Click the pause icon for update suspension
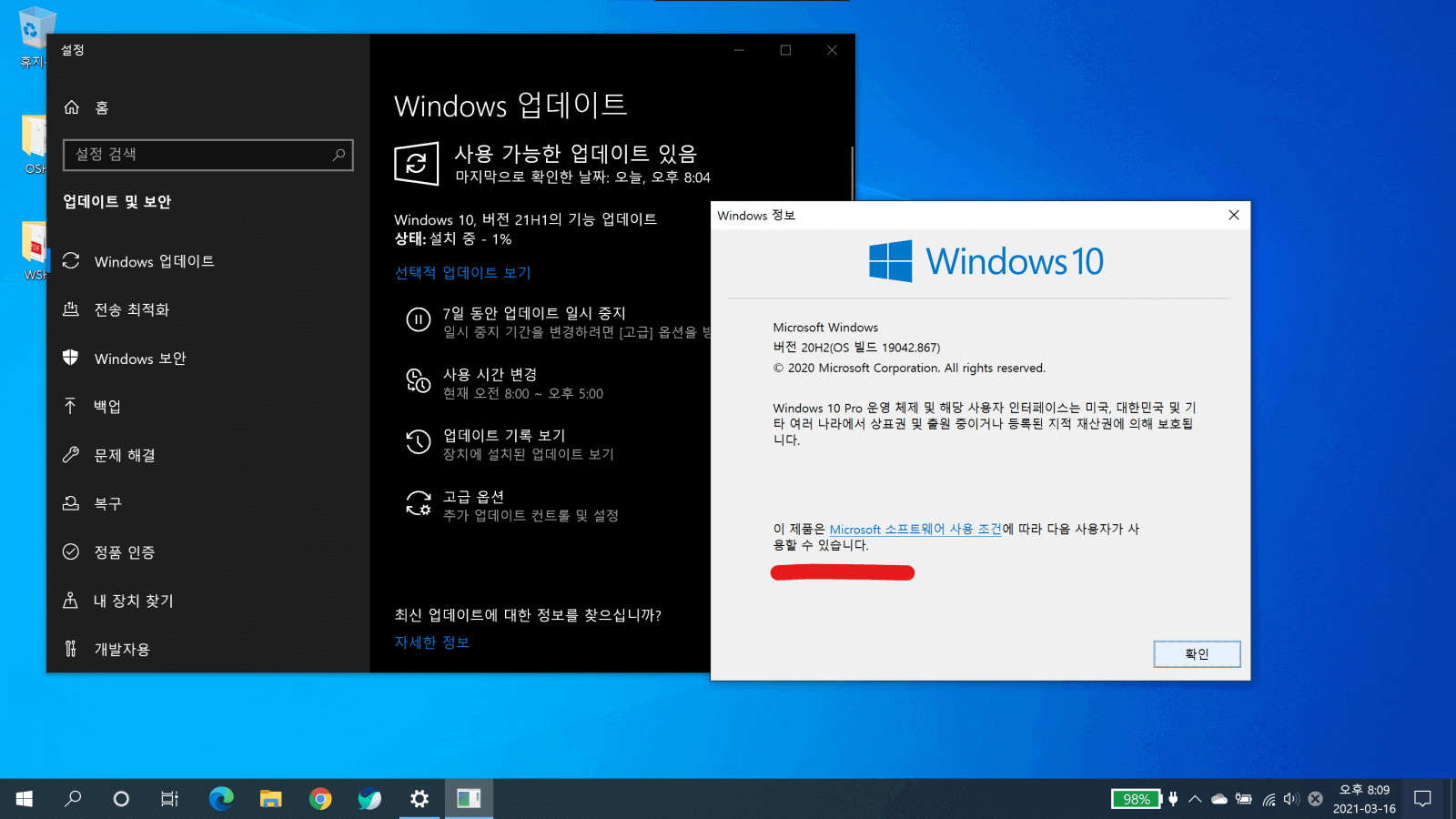 419,320
